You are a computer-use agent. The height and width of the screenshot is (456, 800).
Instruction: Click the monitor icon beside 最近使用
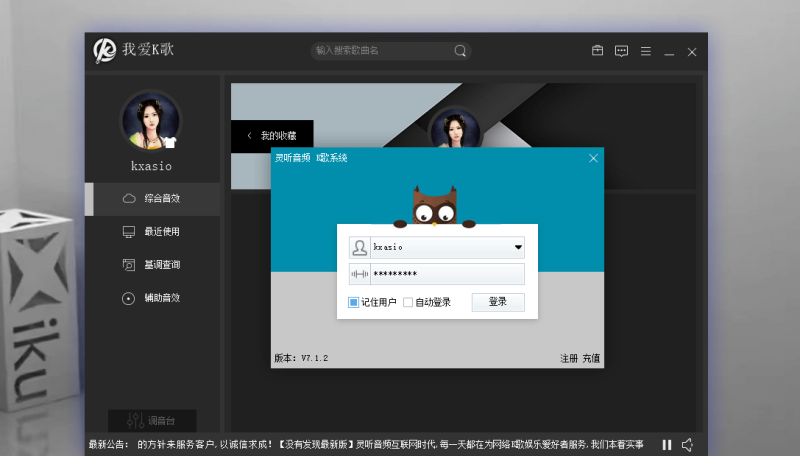coord(129,232)
